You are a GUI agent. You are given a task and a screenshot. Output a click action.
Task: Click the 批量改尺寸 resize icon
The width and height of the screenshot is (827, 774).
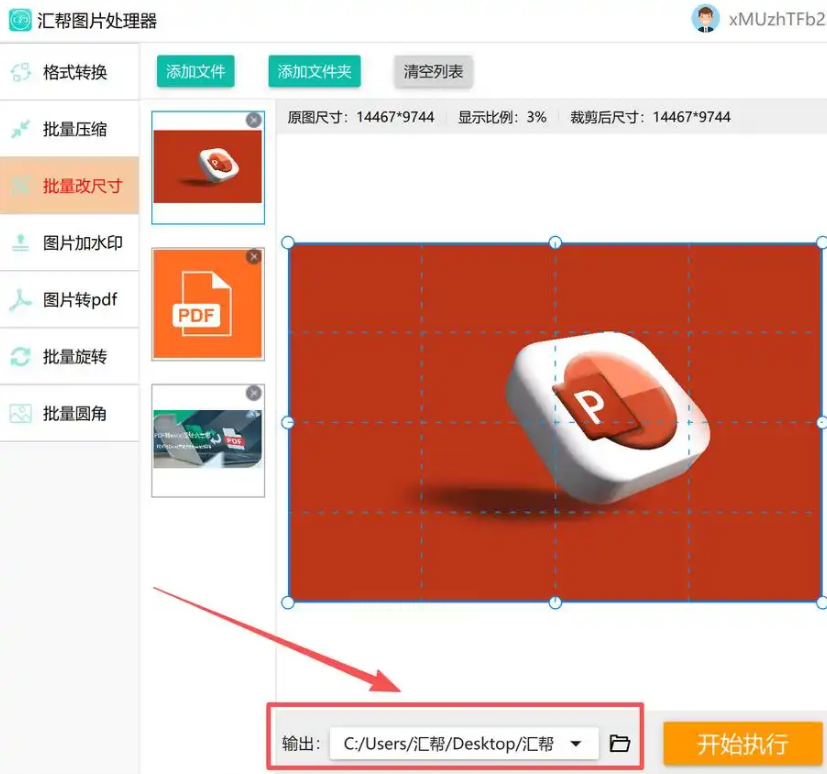pos(21,186)
